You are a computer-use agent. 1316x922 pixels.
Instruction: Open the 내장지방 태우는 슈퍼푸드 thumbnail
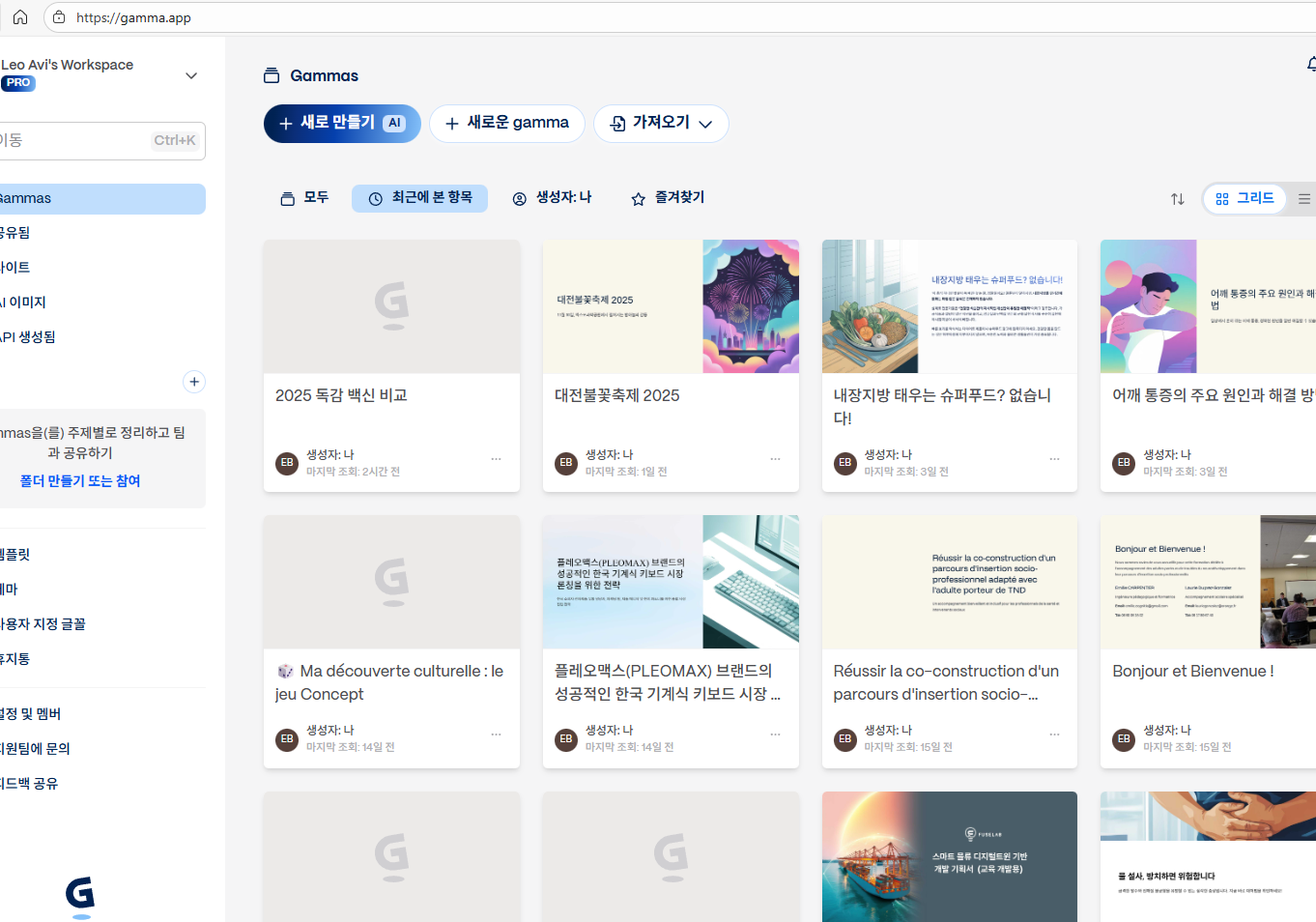(x=950, y=306)
